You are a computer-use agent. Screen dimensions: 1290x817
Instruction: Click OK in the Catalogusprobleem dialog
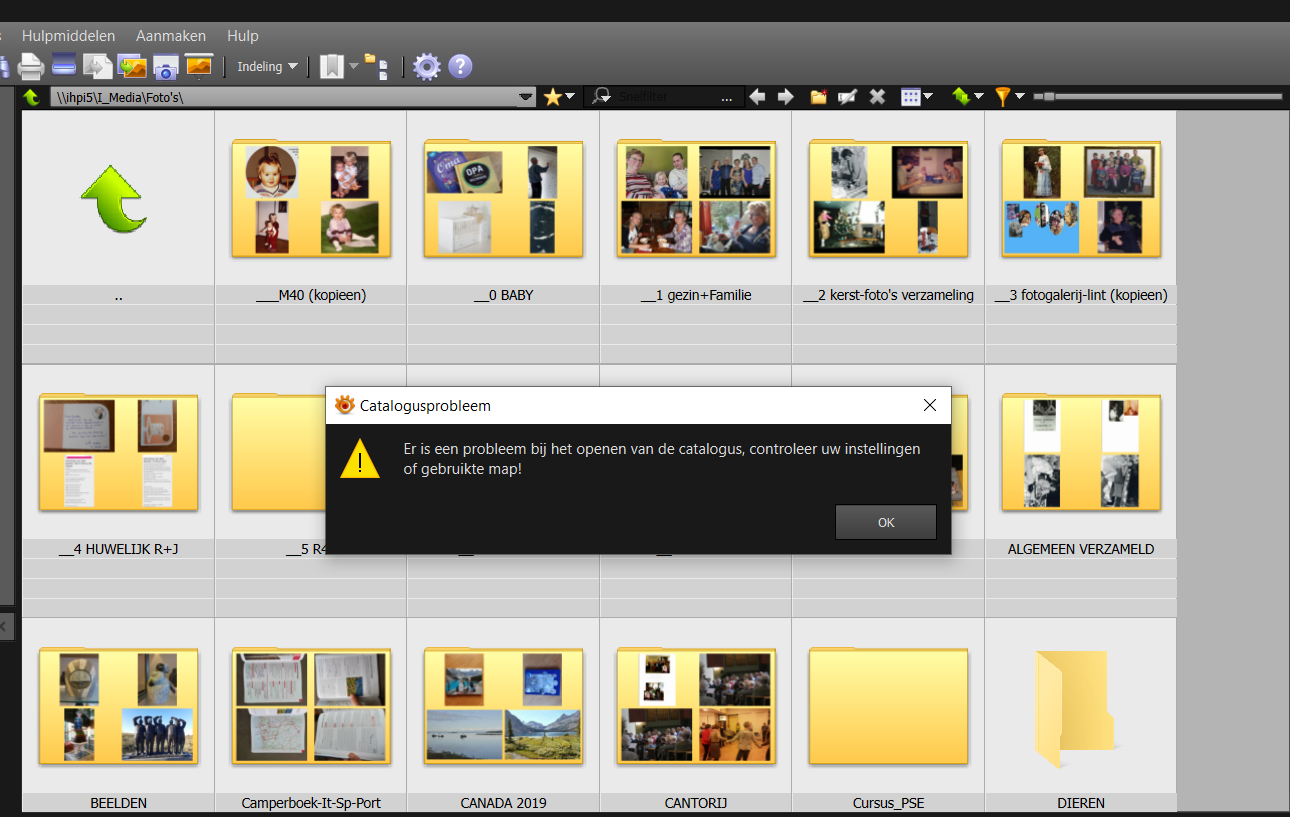click(x=886, y=522)
